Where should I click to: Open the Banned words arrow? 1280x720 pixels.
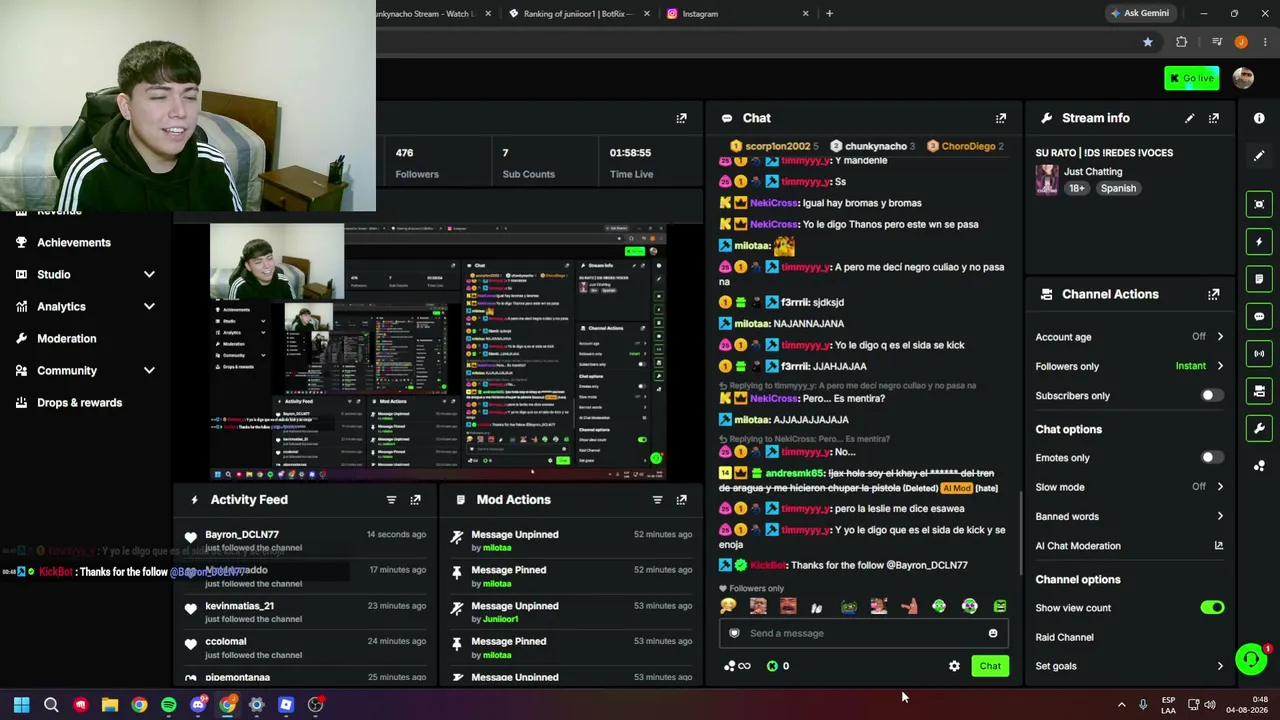pos(1220,517)
